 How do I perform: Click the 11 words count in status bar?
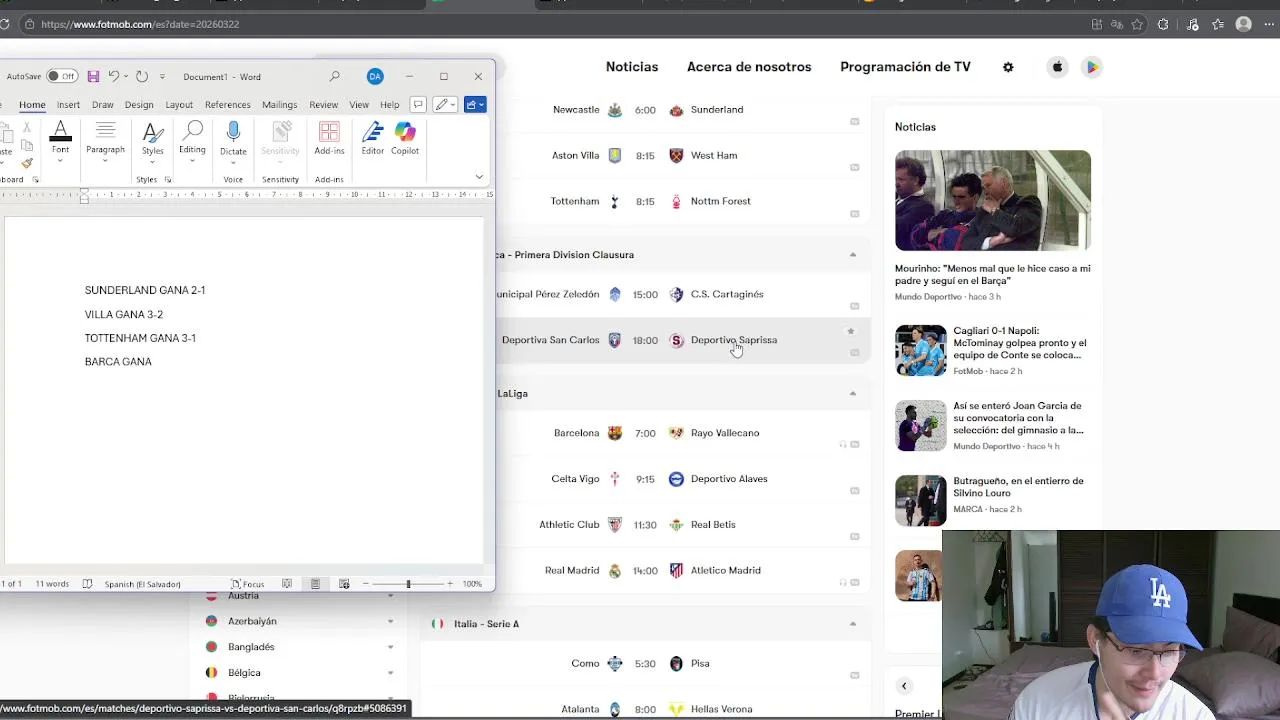52,584
